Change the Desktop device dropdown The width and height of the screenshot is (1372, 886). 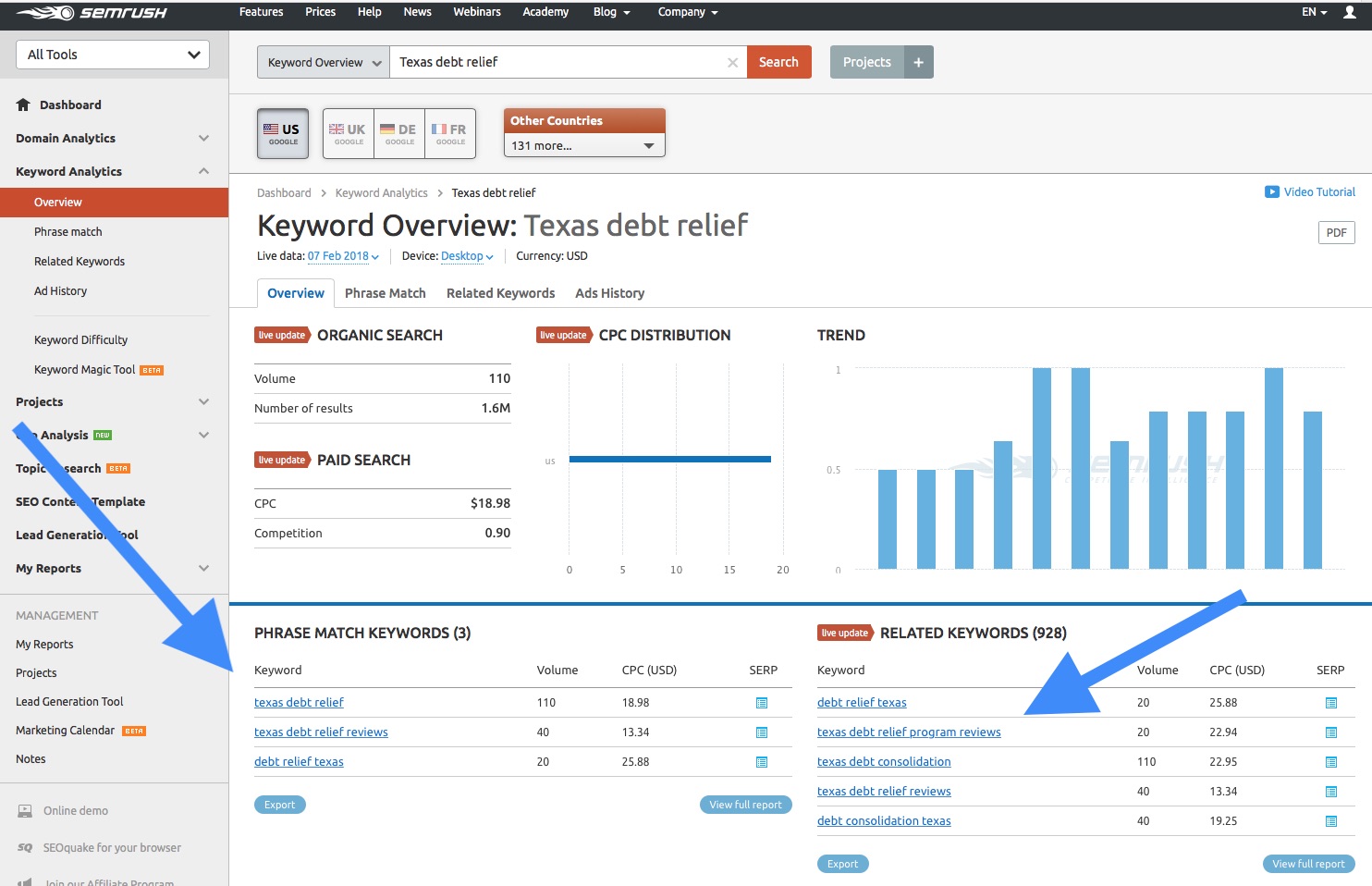467,256
